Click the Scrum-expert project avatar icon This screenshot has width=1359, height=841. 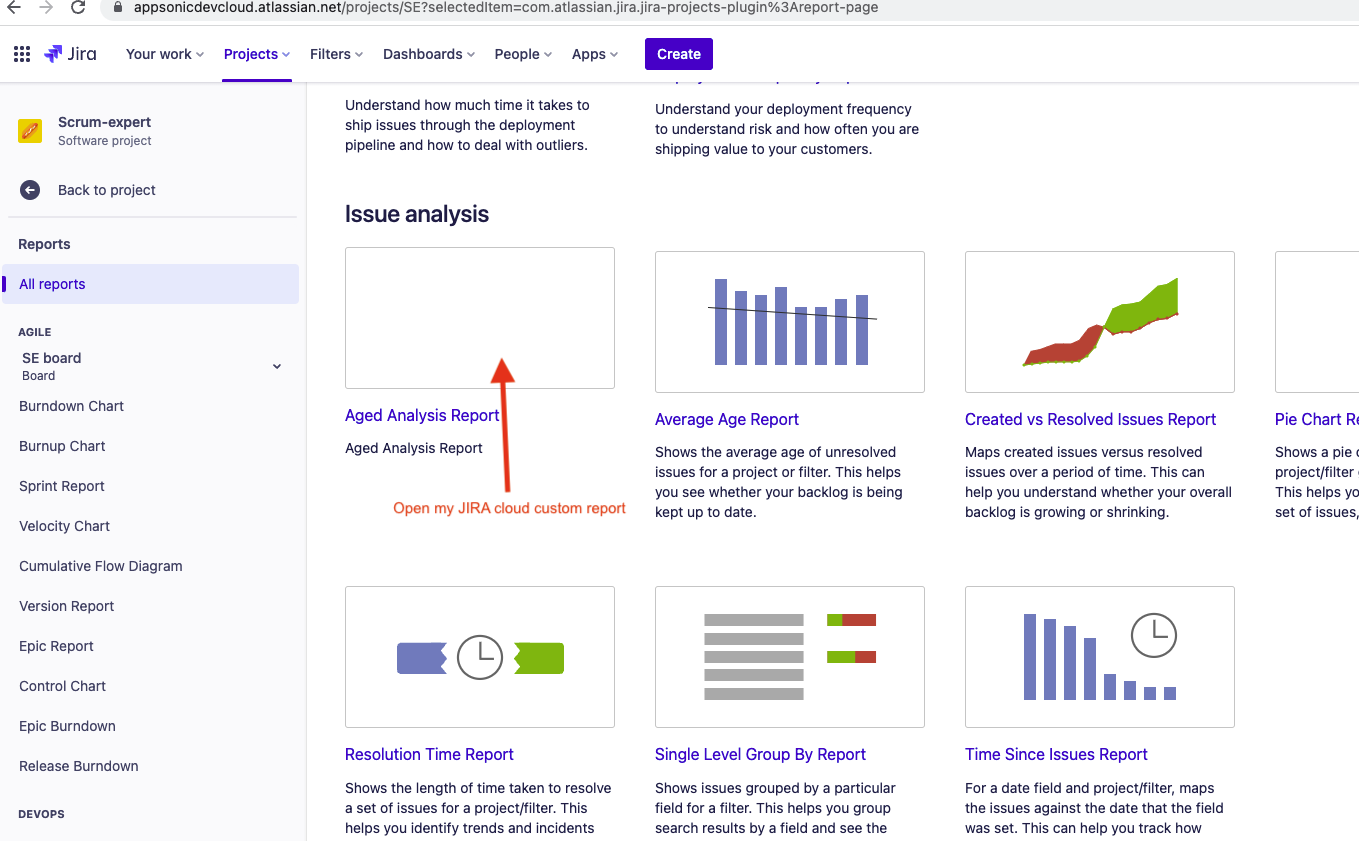pyautogui.click(x=30, y=131)
